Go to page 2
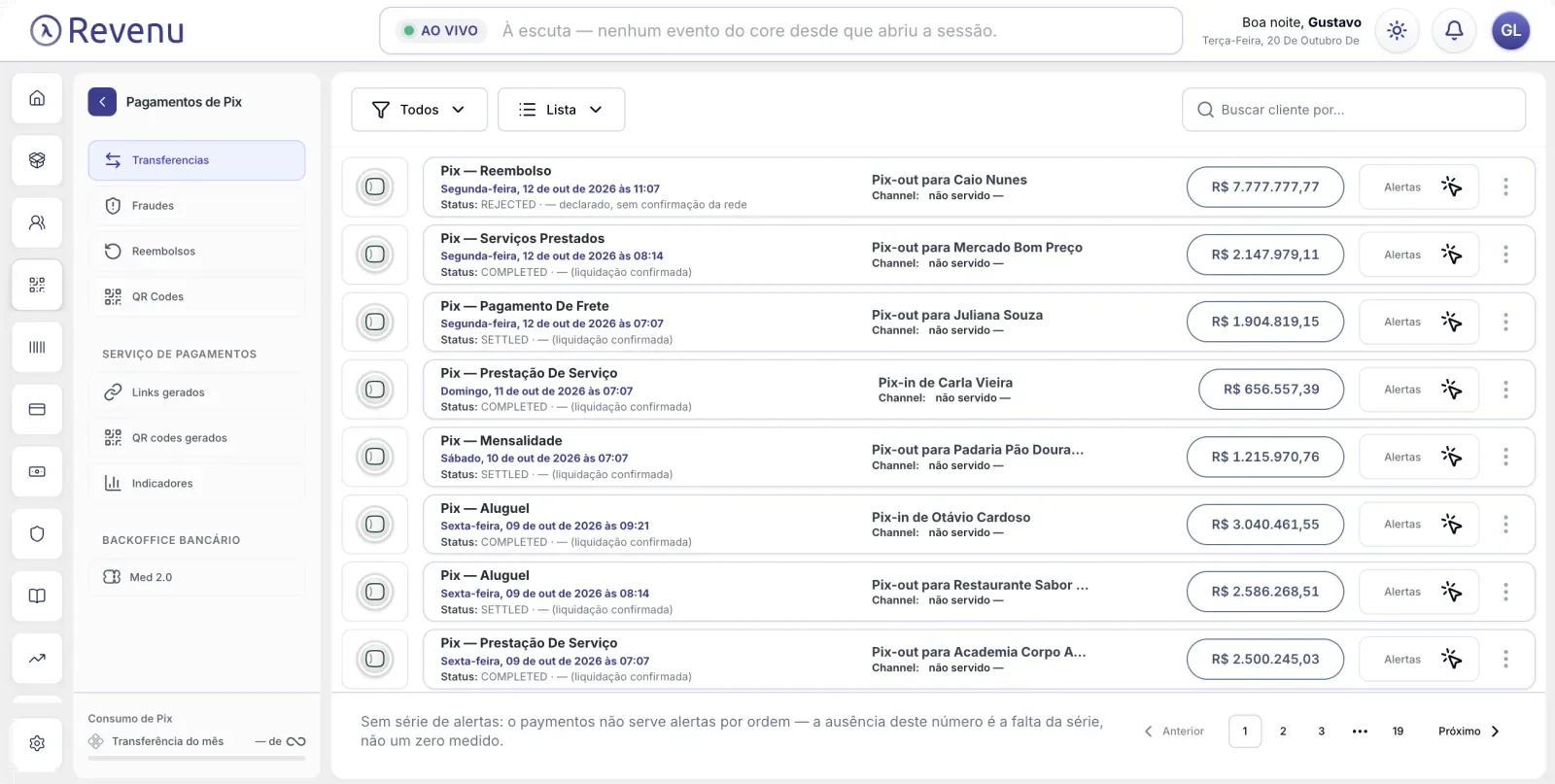The height and width of the screenshot is (784, 1555). coord(1283,732)
